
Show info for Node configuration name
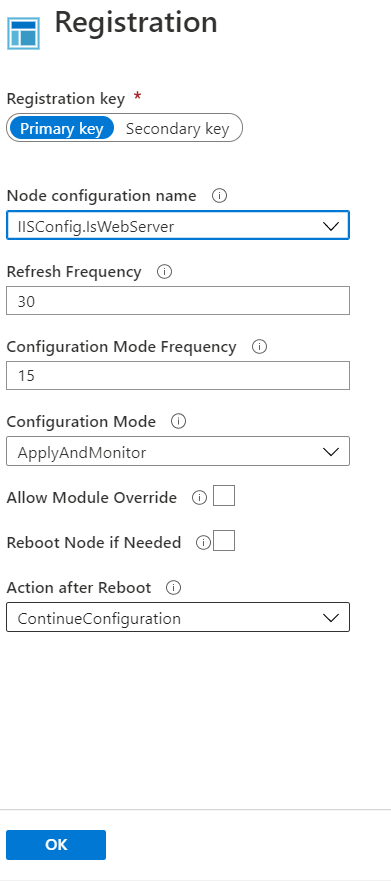219,196
